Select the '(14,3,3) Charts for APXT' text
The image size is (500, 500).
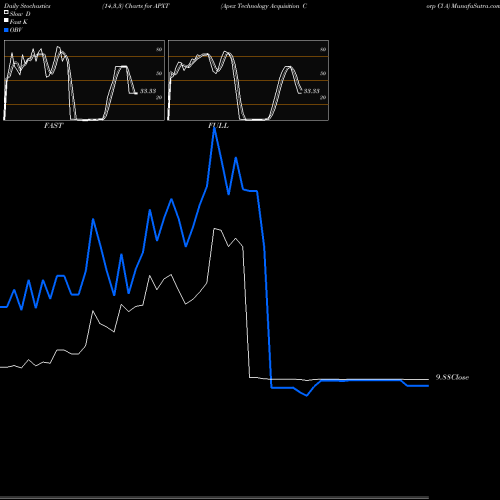136,6
